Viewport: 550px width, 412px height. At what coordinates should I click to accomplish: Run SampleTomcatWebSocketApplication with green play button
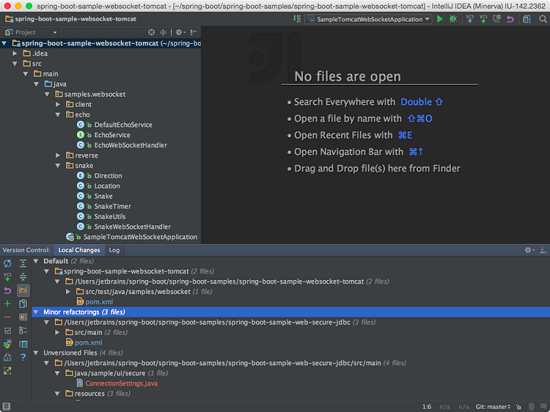point(440,19)
